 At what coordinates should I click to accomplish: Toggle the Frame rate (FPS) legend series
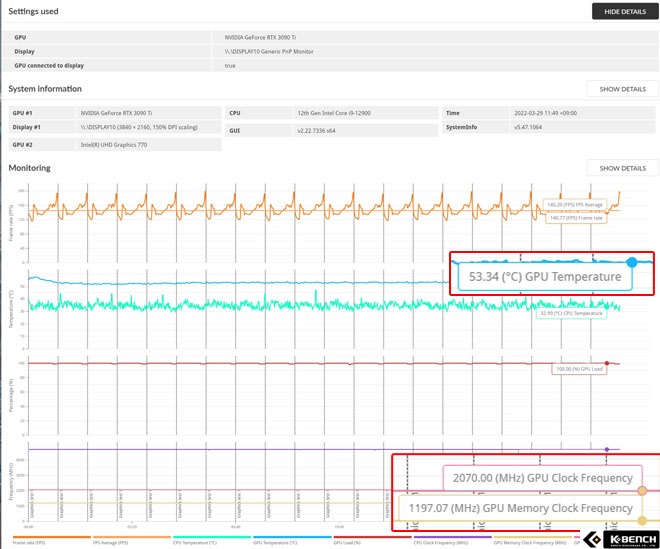(x=52, y=540)
